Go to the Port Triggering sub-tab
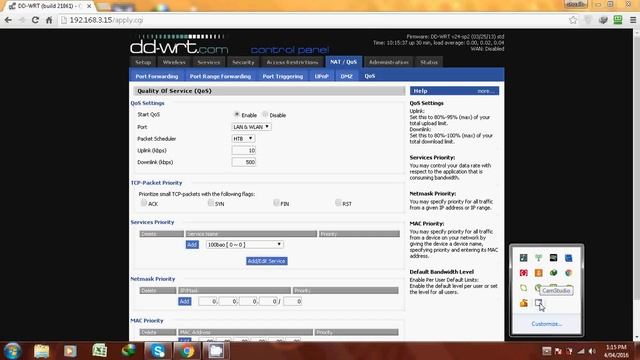640x360 pixels. pyautogui.click(x=283, y=76)
